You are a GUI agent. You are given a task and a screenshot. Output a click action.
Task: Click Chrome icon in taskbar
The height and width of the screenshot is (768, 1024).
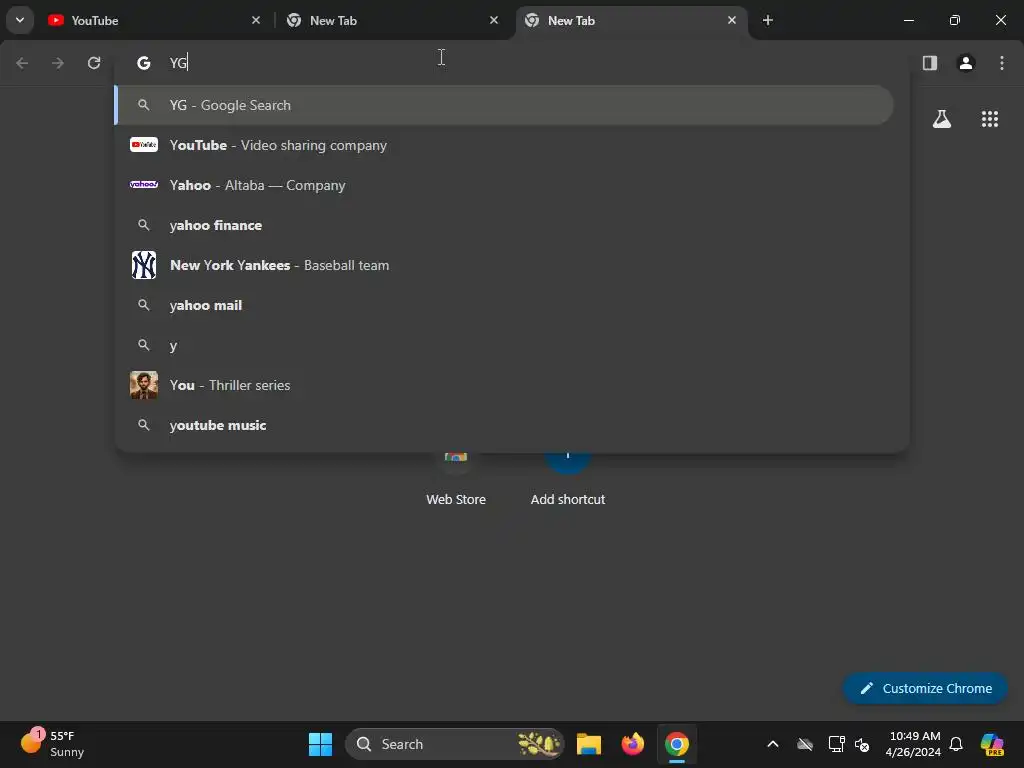[677, 744]
